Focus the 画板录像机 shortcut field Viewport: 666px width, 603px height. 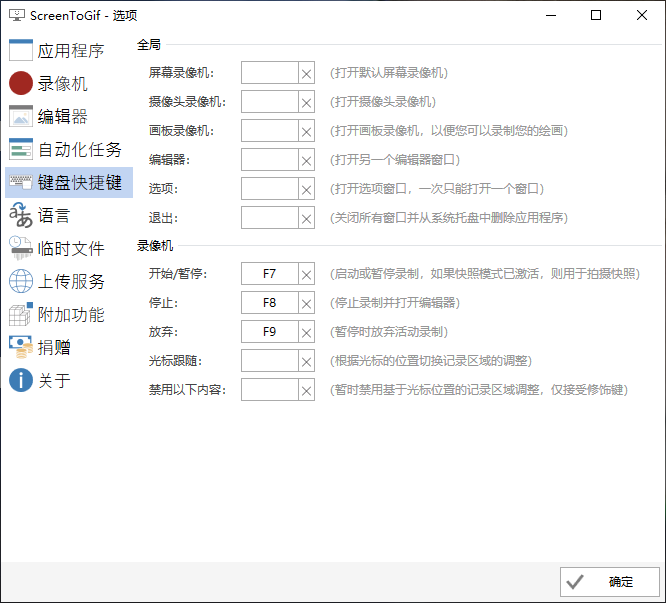tap(270, 131)
